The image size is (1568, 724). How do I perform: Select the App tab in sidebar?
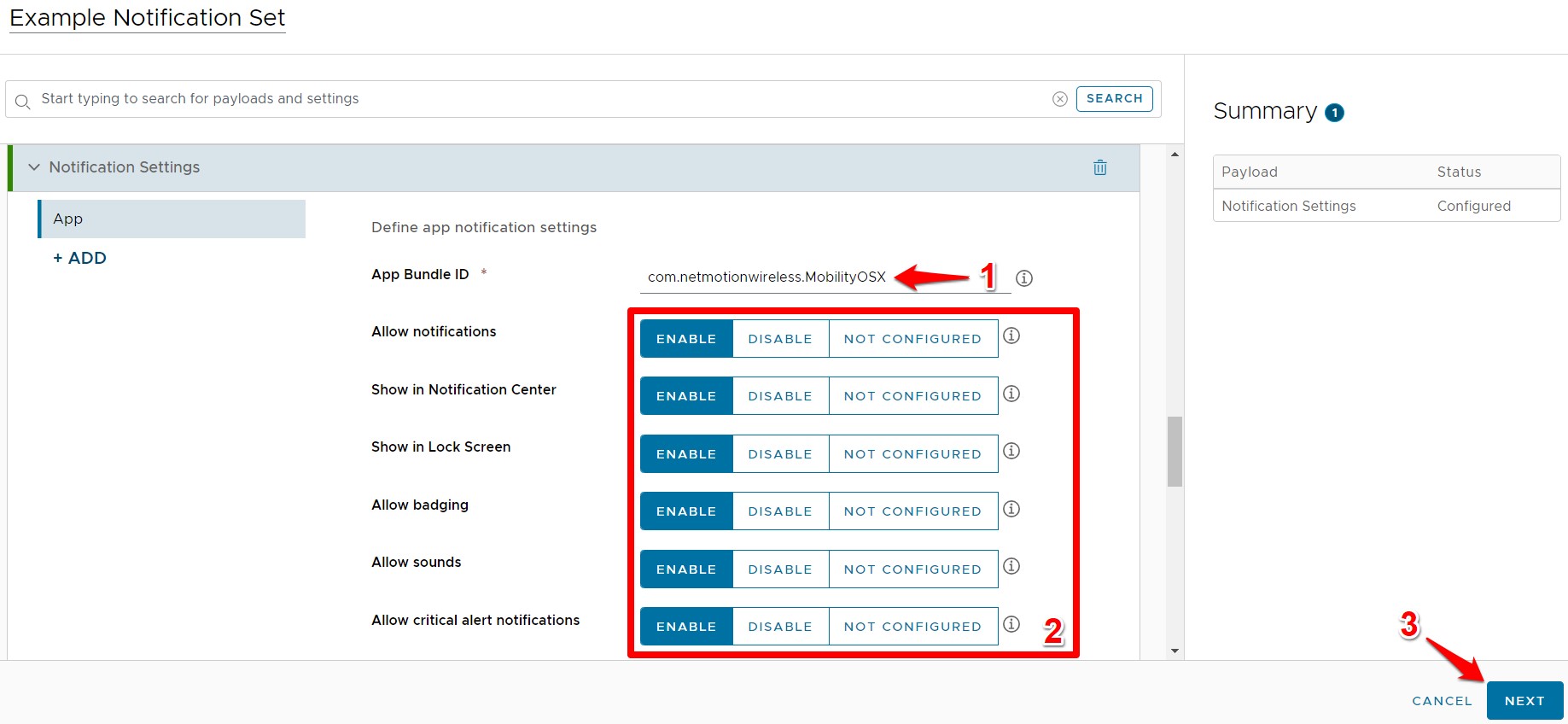coord(172,219)
